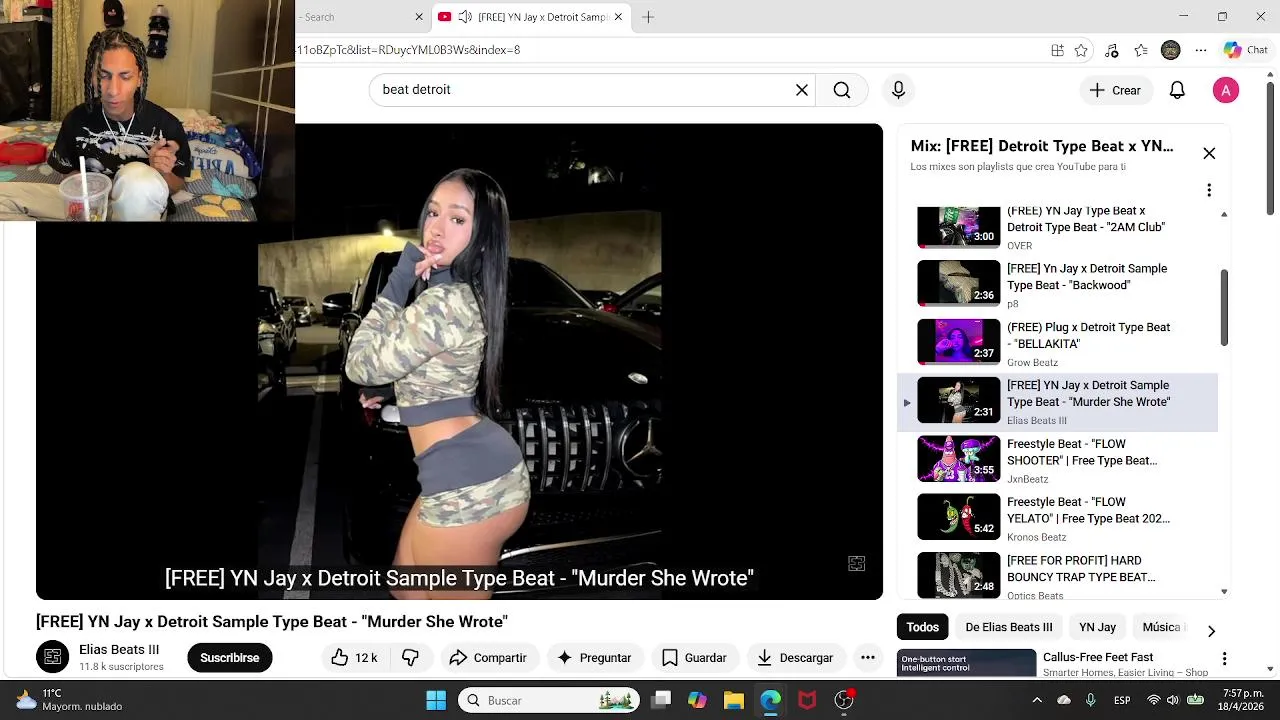Open Task View on the taskbar
The width and height of the screenshot is (1280, 720).
pyautogui.click(x=661, y=700)
